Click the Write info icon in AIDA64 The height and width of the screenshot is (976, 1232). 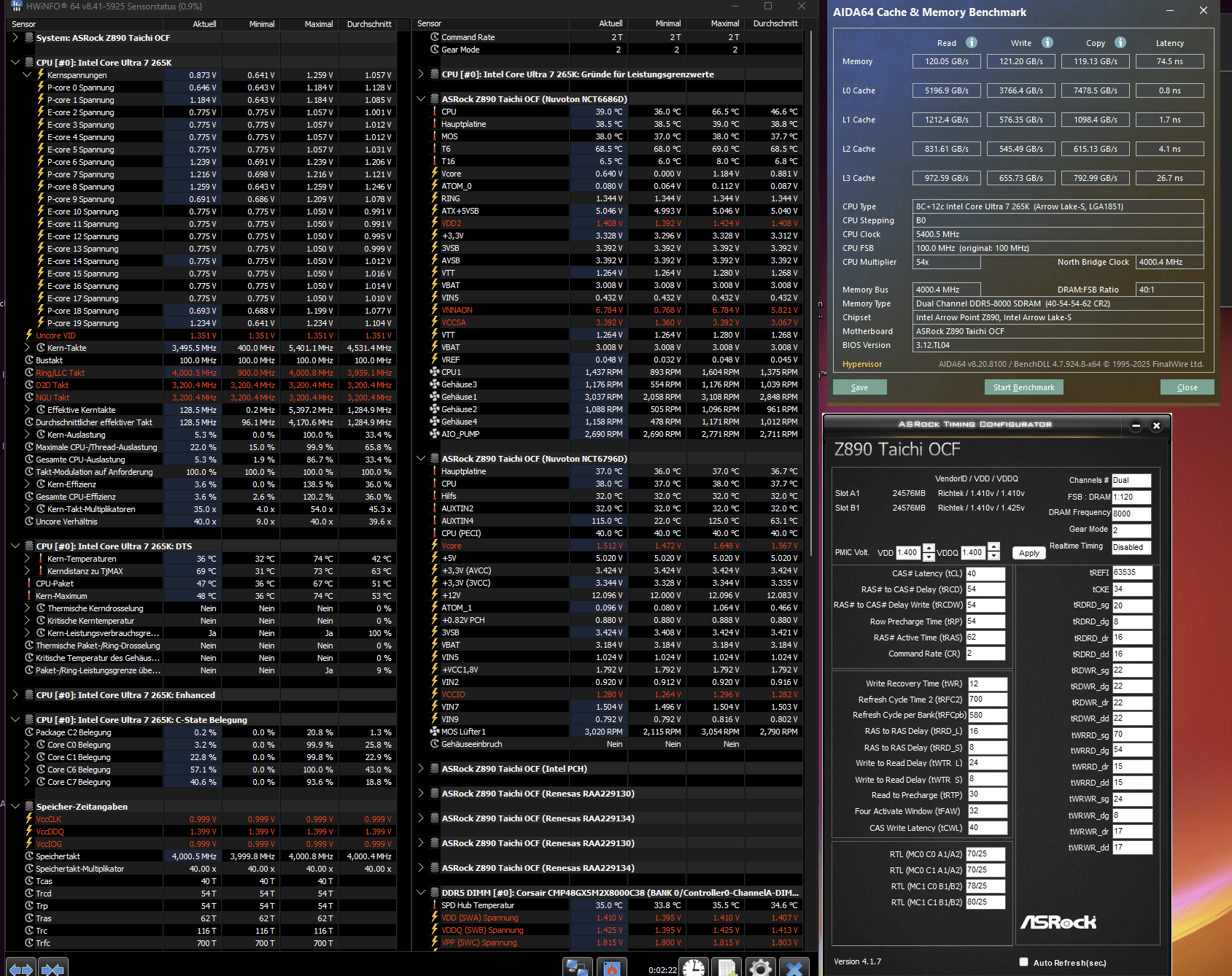tap(1047, 42)
